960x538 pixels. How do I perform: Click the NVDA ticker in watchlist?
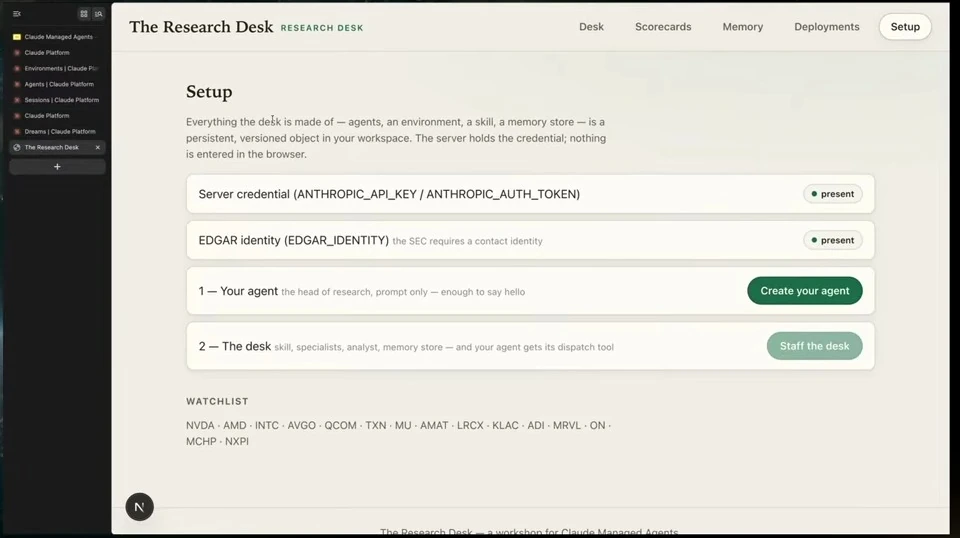tap(200, 425)
